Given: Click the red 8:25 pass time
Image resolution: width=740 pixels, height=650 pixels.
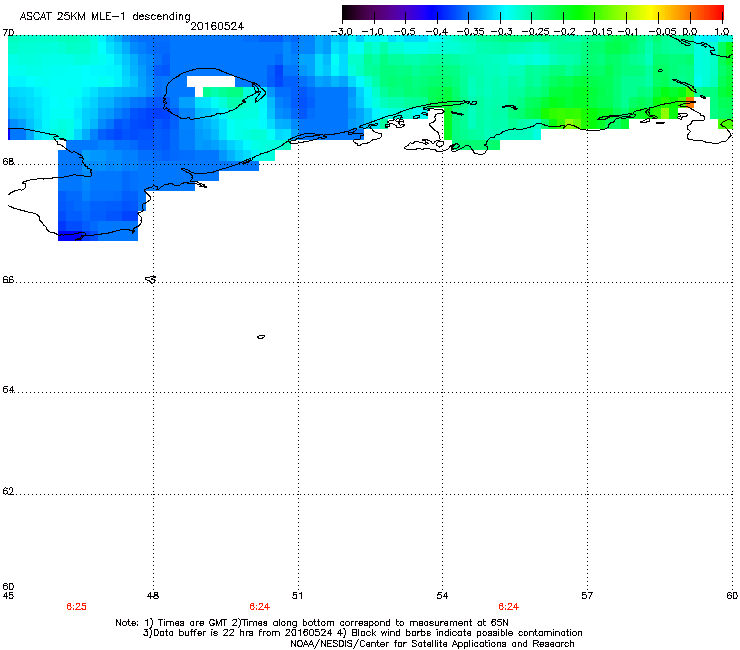Looking at the screenshot, I should click(76, 607).
